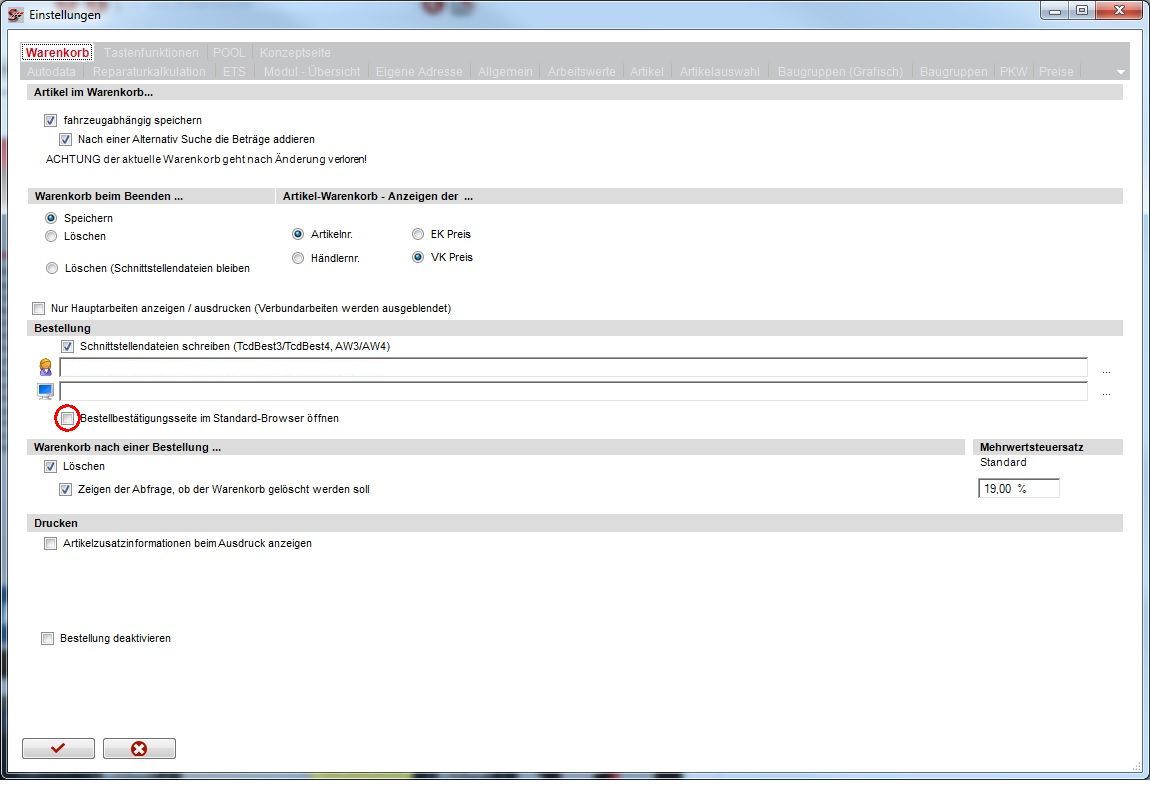
Task: Click the 'Standard' label under Mehrwertsteuersatz
Action: pyautogui.click(x=1003, y=462)
